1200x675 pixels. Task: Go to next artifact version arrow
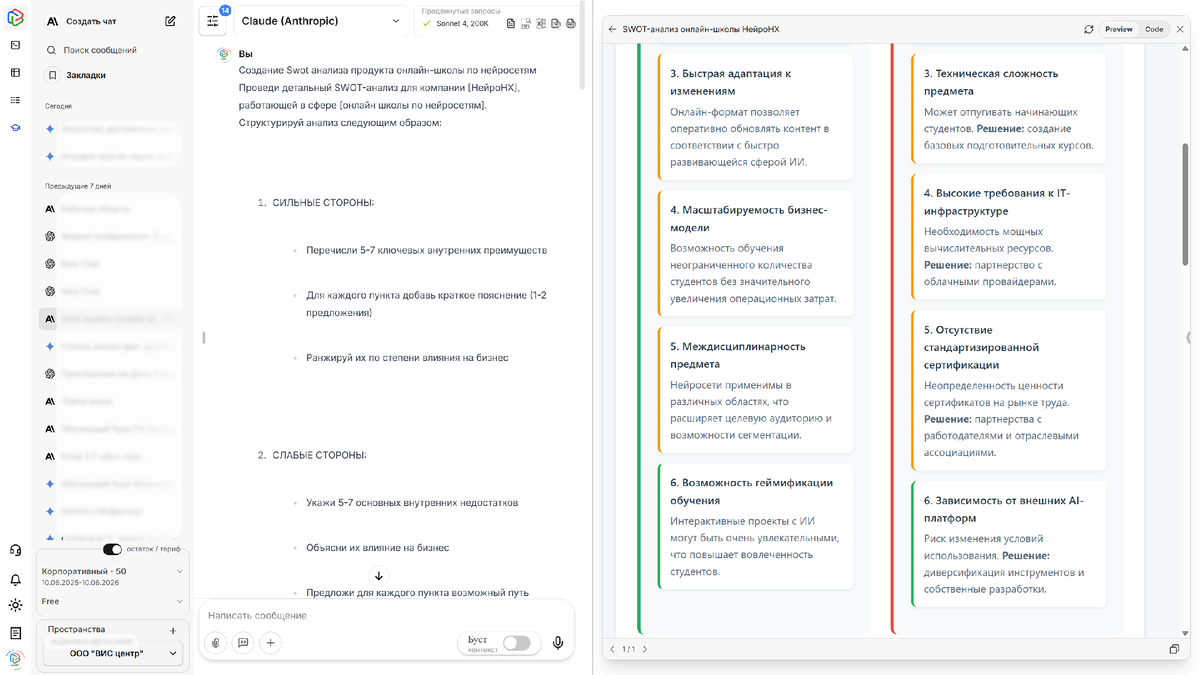pyautogui.click(x=645, y=649)
